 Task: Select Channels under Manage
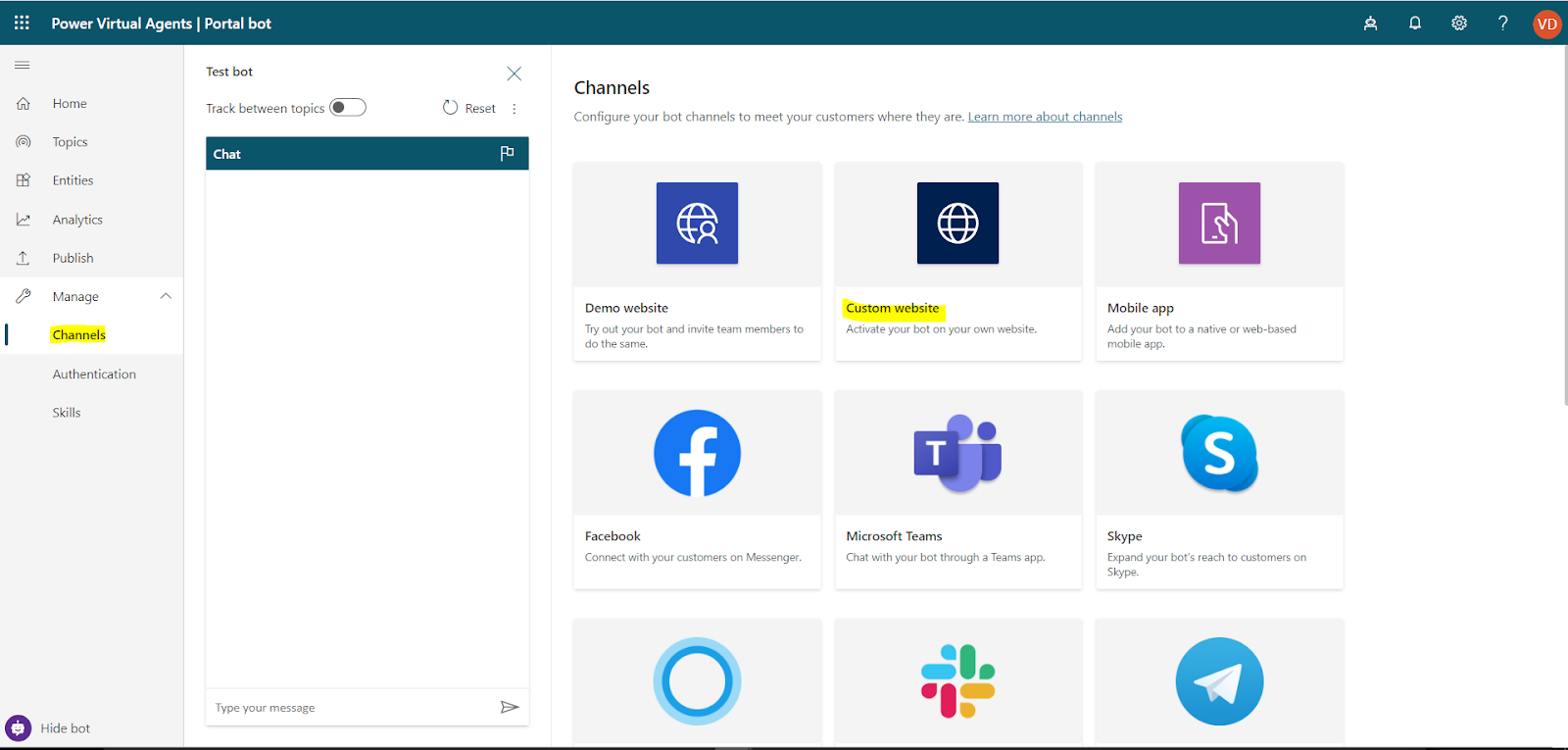point(79,335)
